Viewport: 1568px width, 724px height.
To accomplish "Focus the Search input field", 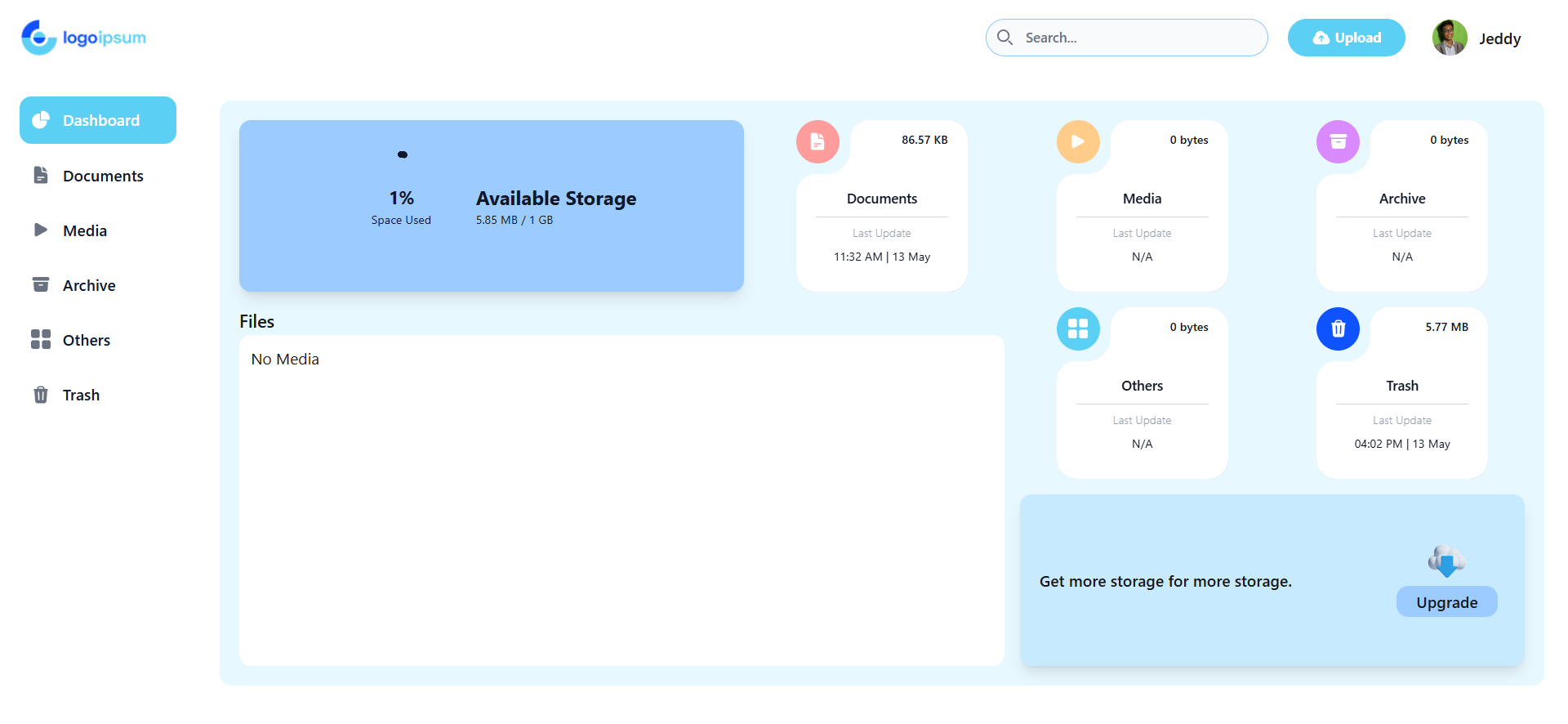I will (x=1127, y=38).
